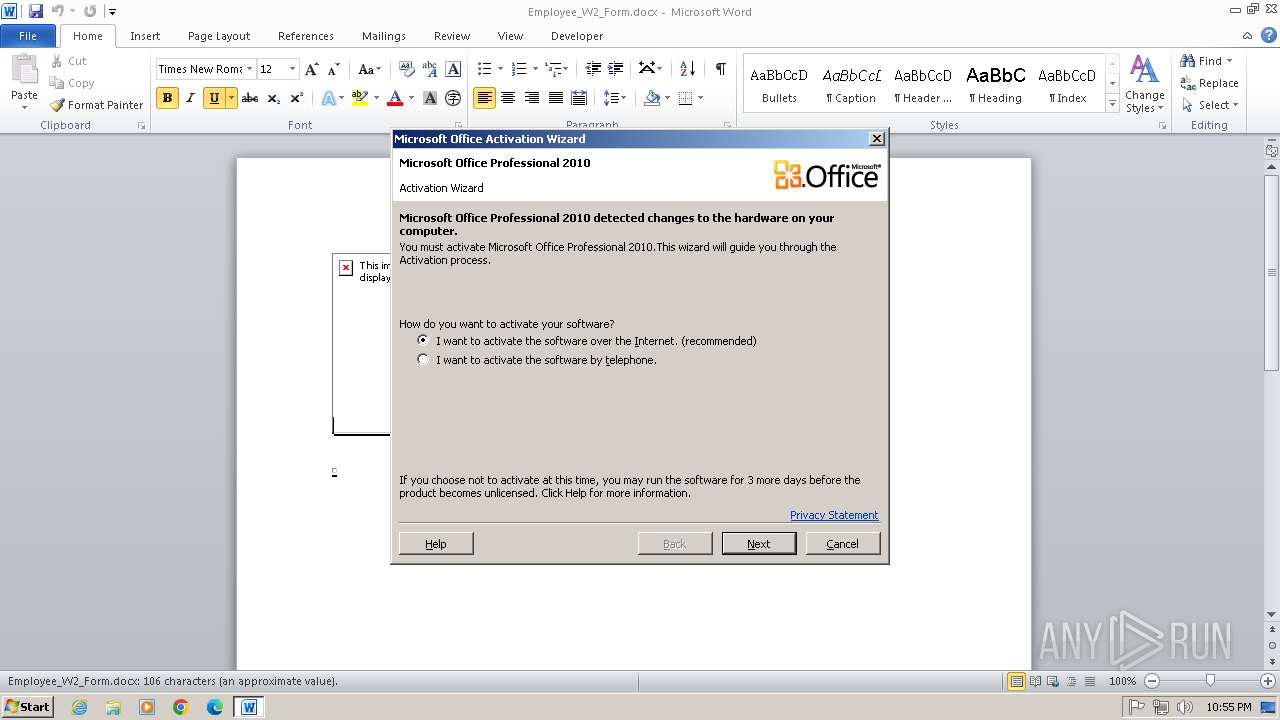Open the Borders dropdown arrow
Image resolution: width=1280 pixels, height=720 pixels.
point(700,98)
